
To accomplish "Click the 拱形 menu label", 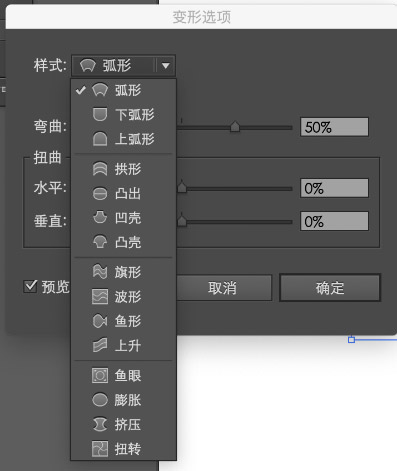I will 128,169.
